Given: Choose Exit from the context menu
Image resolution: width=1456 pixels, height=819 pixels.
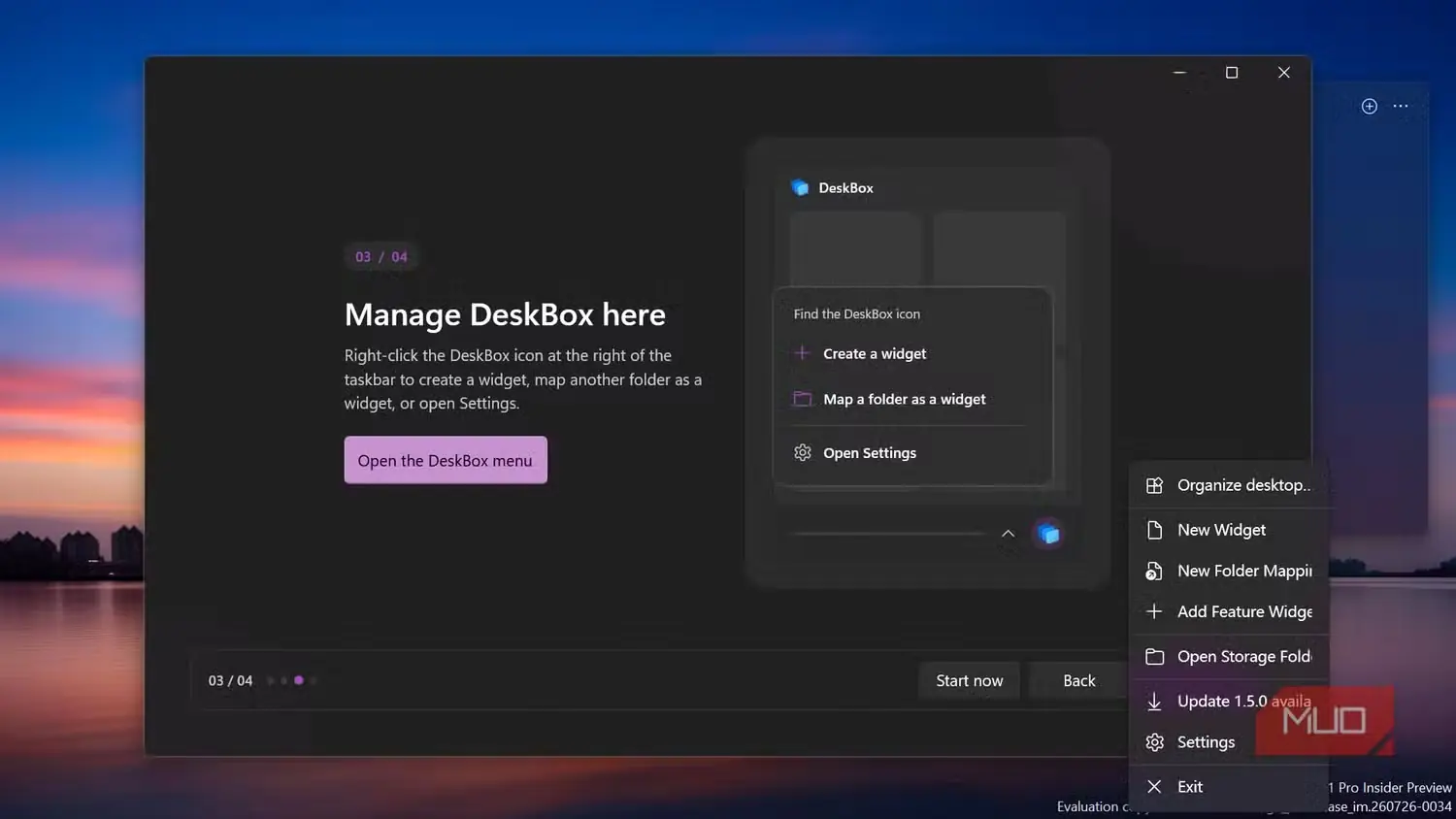Looking at the screenshot, I should [1229, 787].
